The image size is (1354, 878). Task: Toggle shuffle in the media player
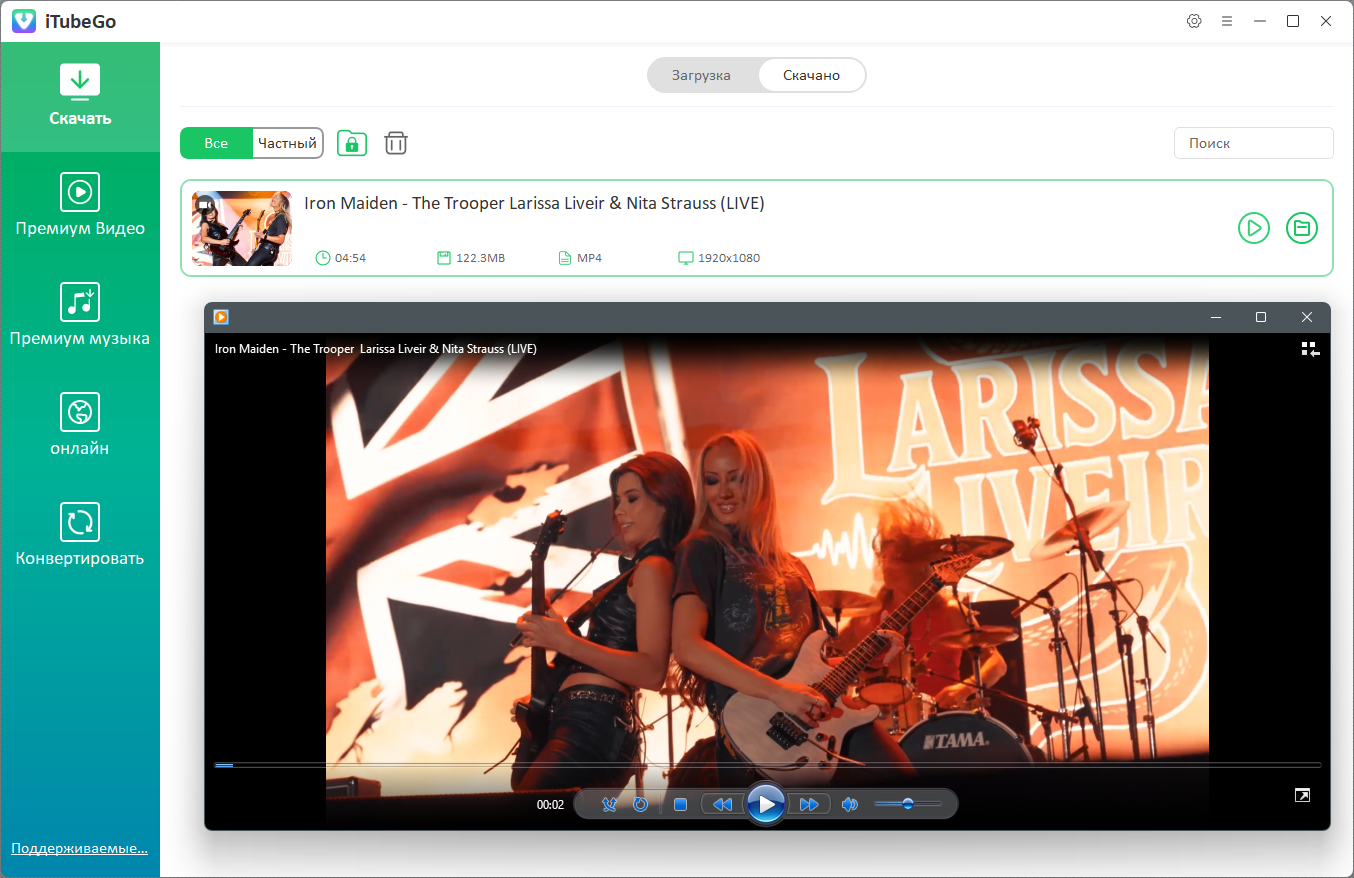pos(610,804)
